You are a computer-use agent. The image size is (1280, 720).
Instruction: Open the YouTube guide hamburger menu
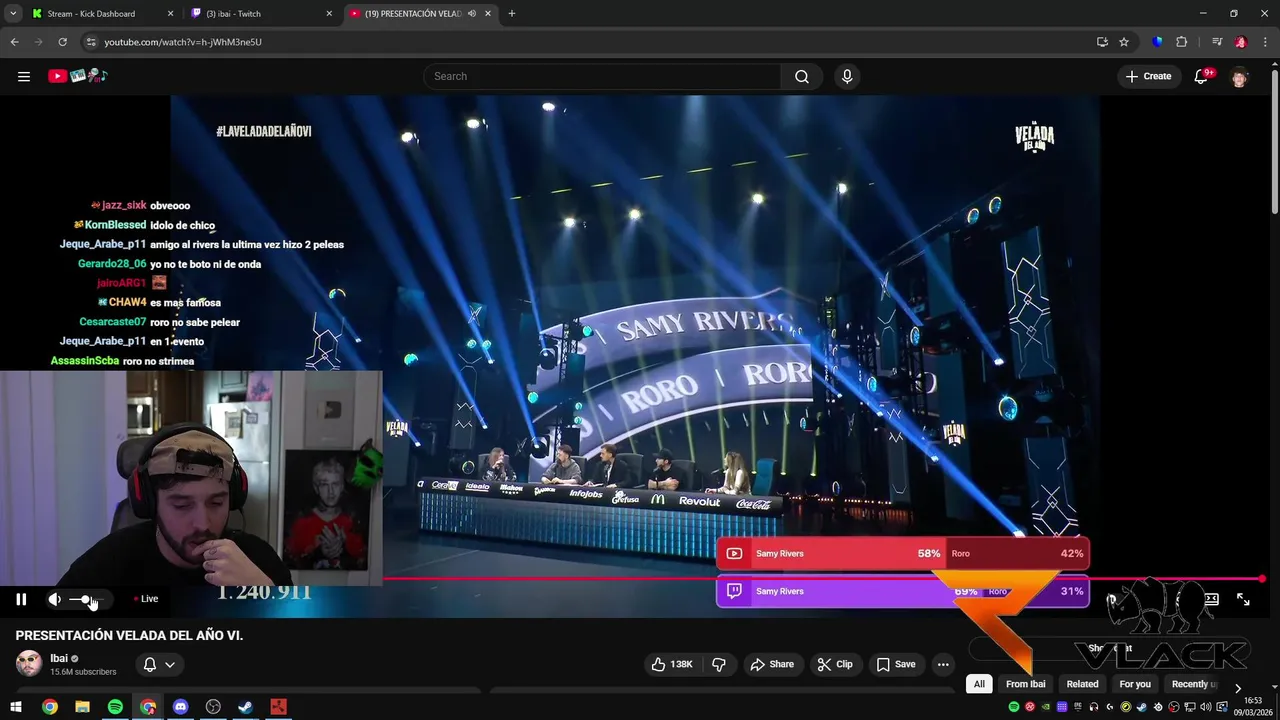pos(24,76)
